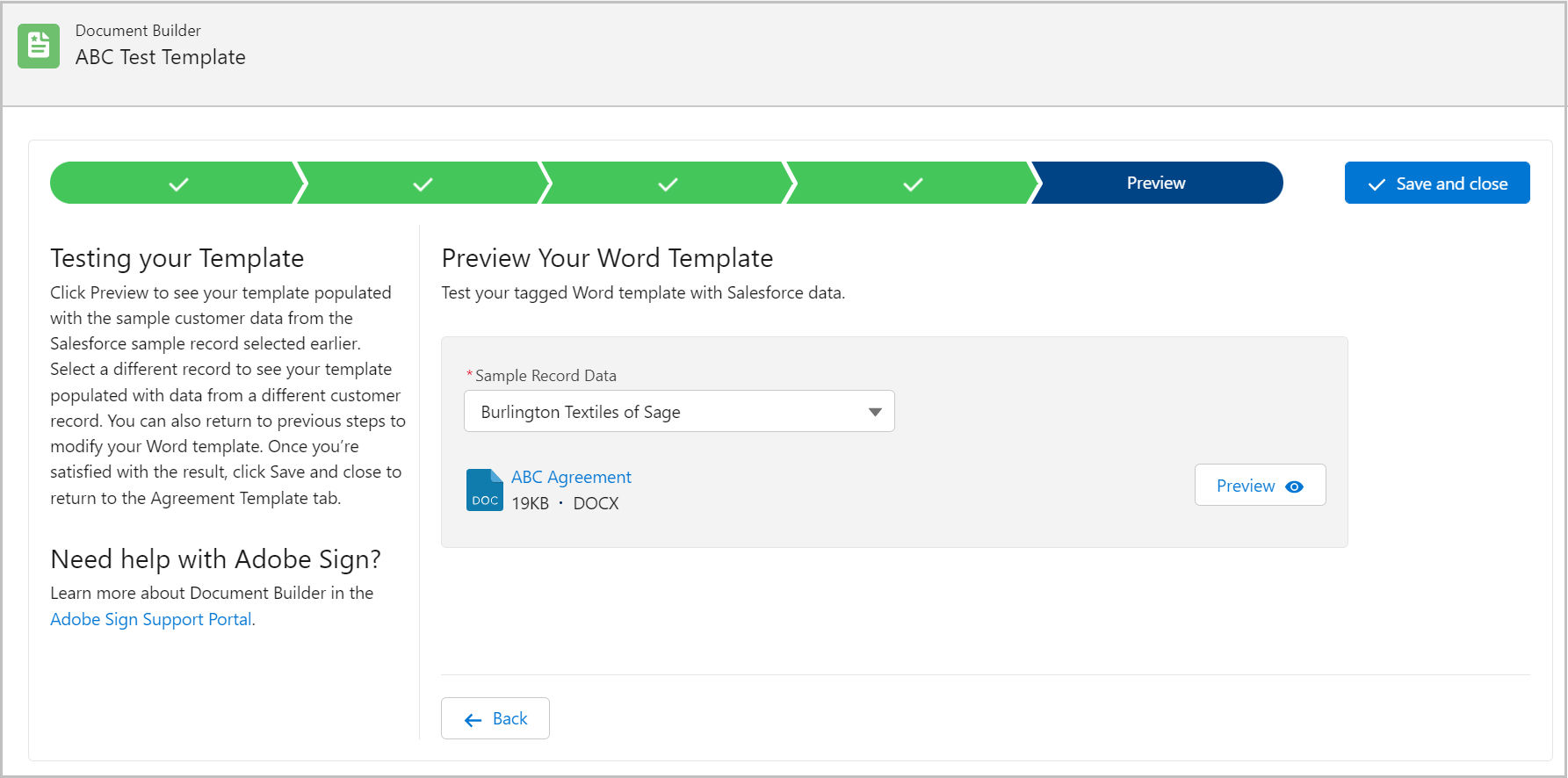Click the green Document Builder icon
The image size is (1568, 778).
click(39, 46)
